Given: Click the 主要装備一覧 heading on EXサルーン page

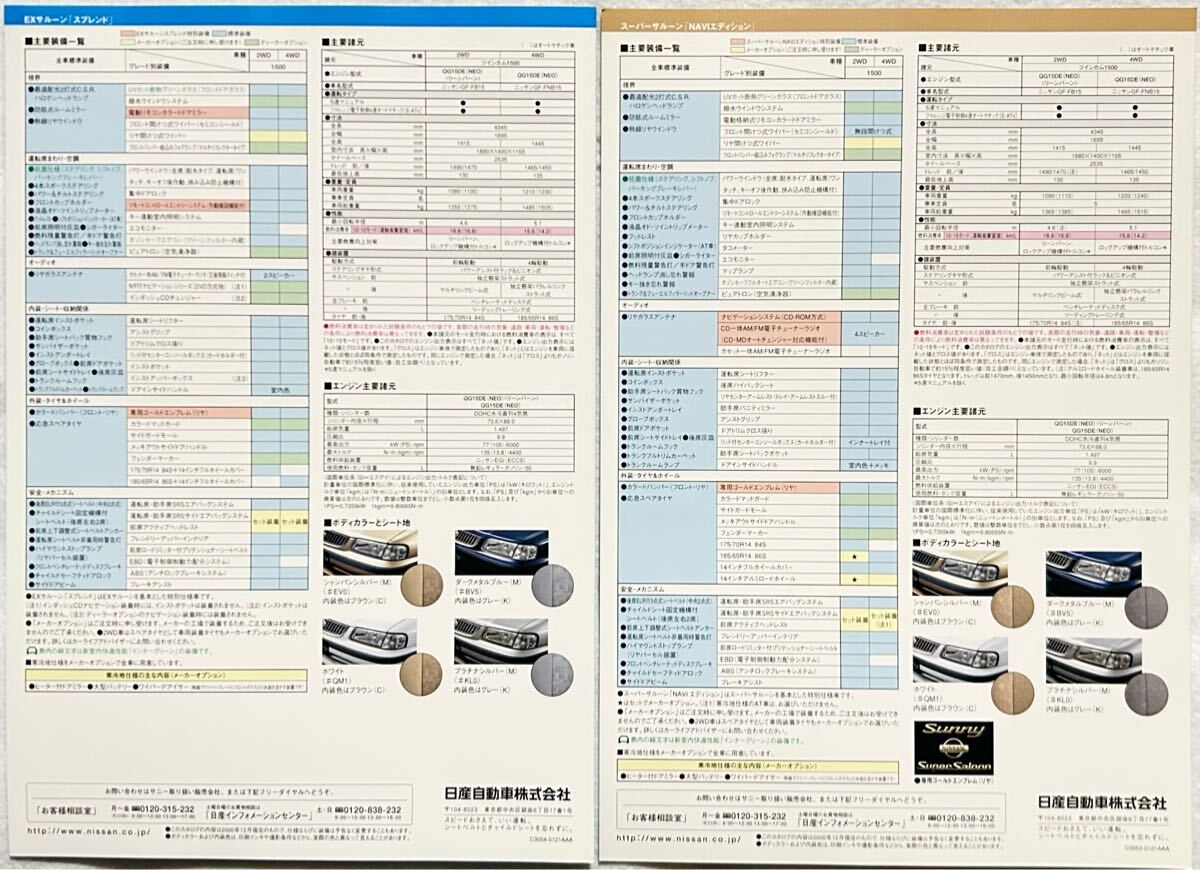Looking at the screenshot, I should coord(57,41).
